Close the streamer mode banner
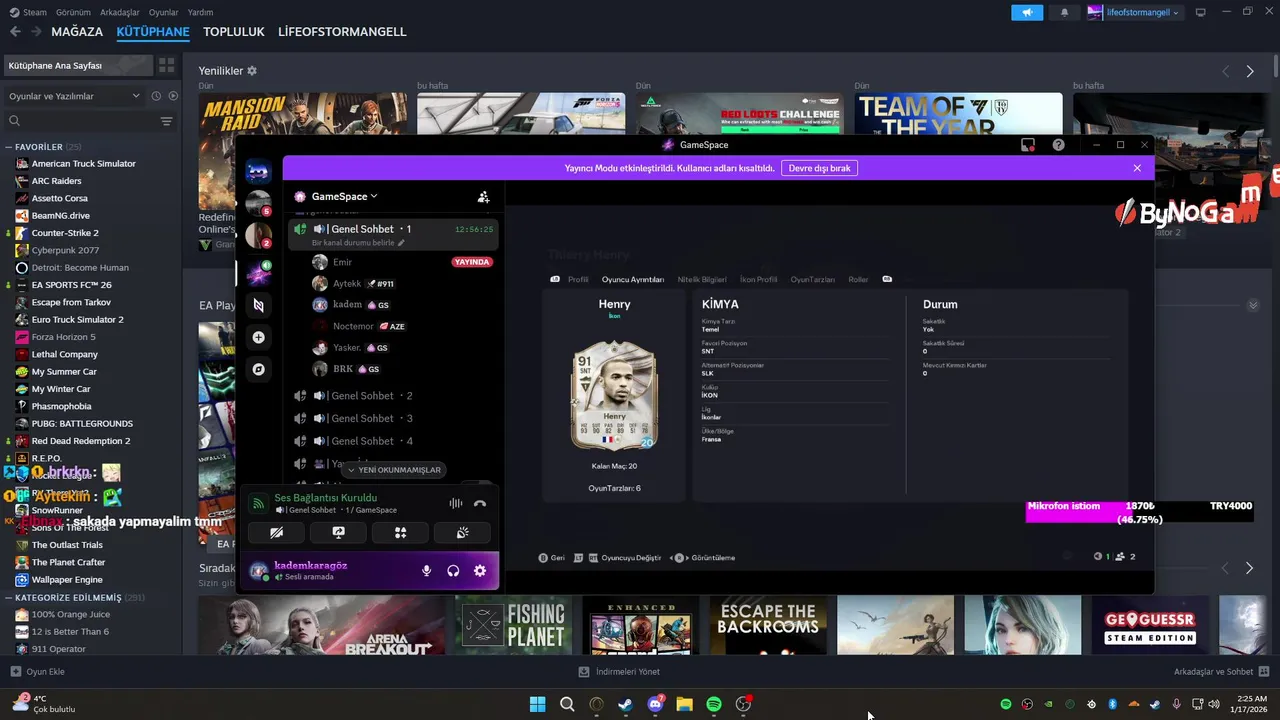This screenshot has height=720, width=1280. click(x=1137, y=168)
